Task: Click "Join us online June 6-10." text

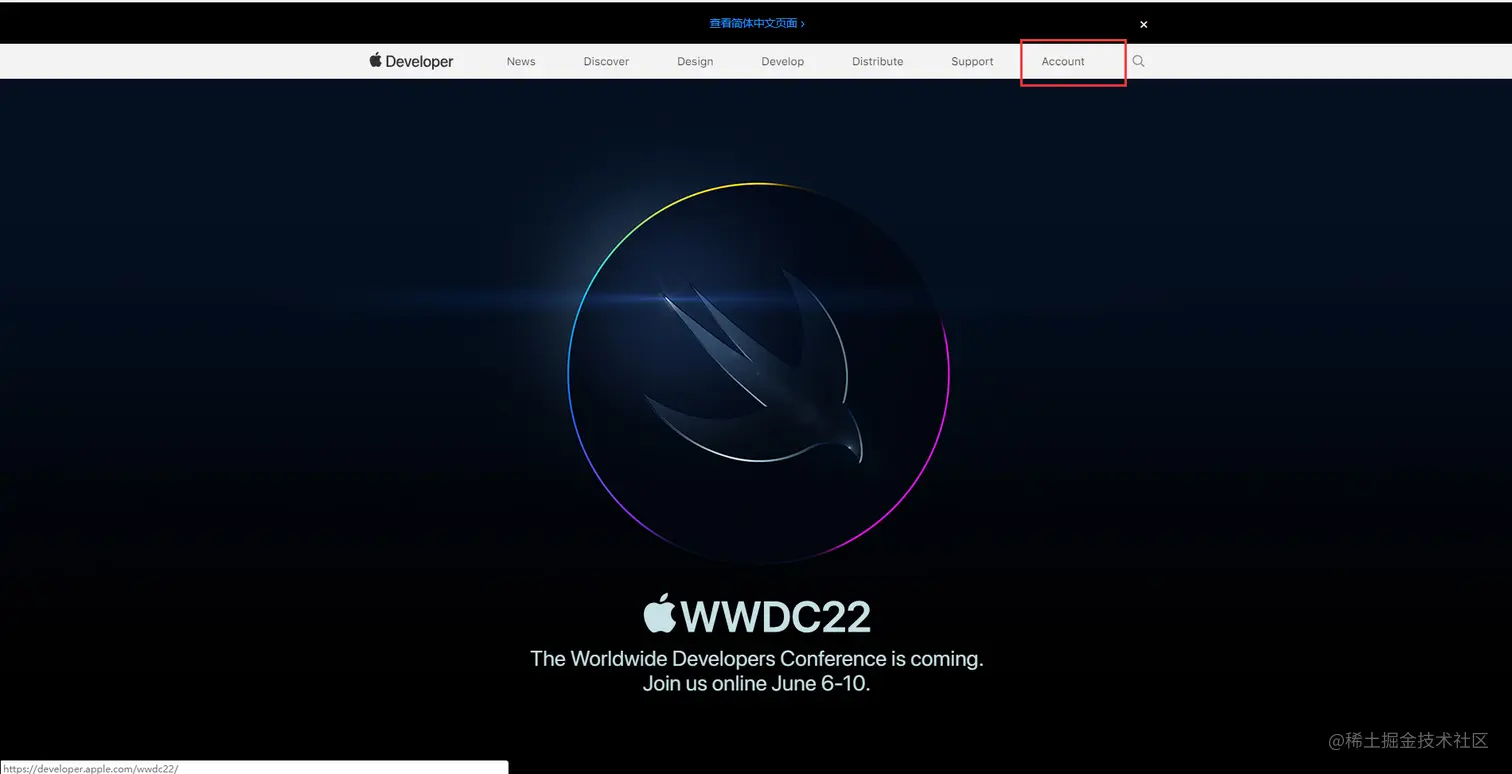Action: pos(756,685)
